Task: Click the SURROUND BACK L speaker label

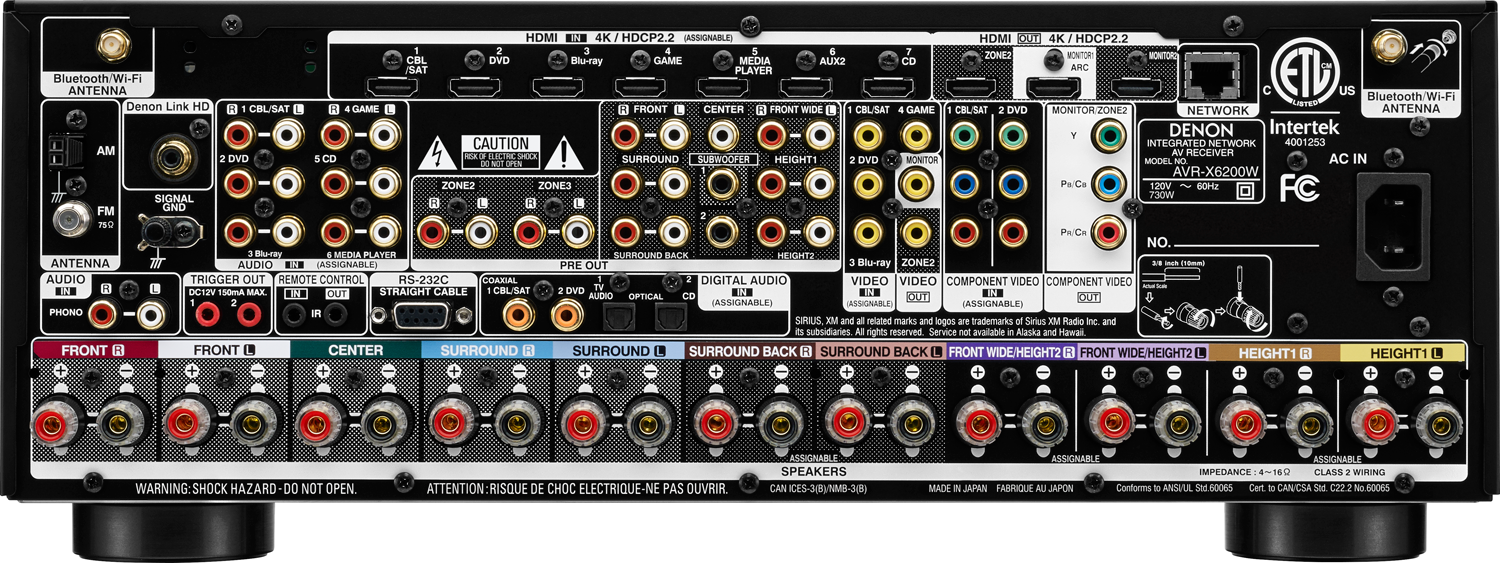Action: point(880,351)
